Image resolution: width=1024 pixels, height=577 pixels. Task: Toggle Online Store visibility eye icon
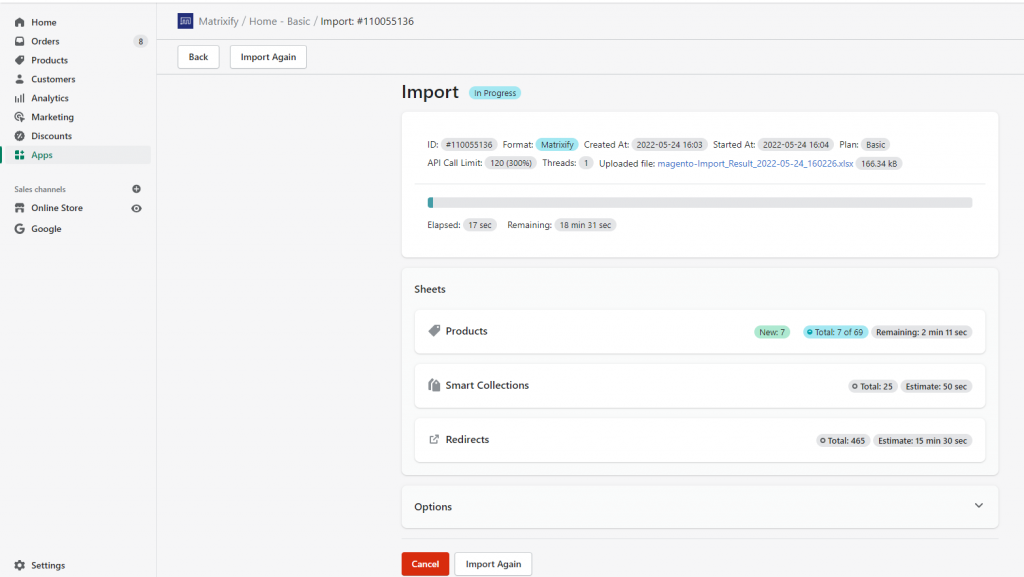tap(137, 208)
